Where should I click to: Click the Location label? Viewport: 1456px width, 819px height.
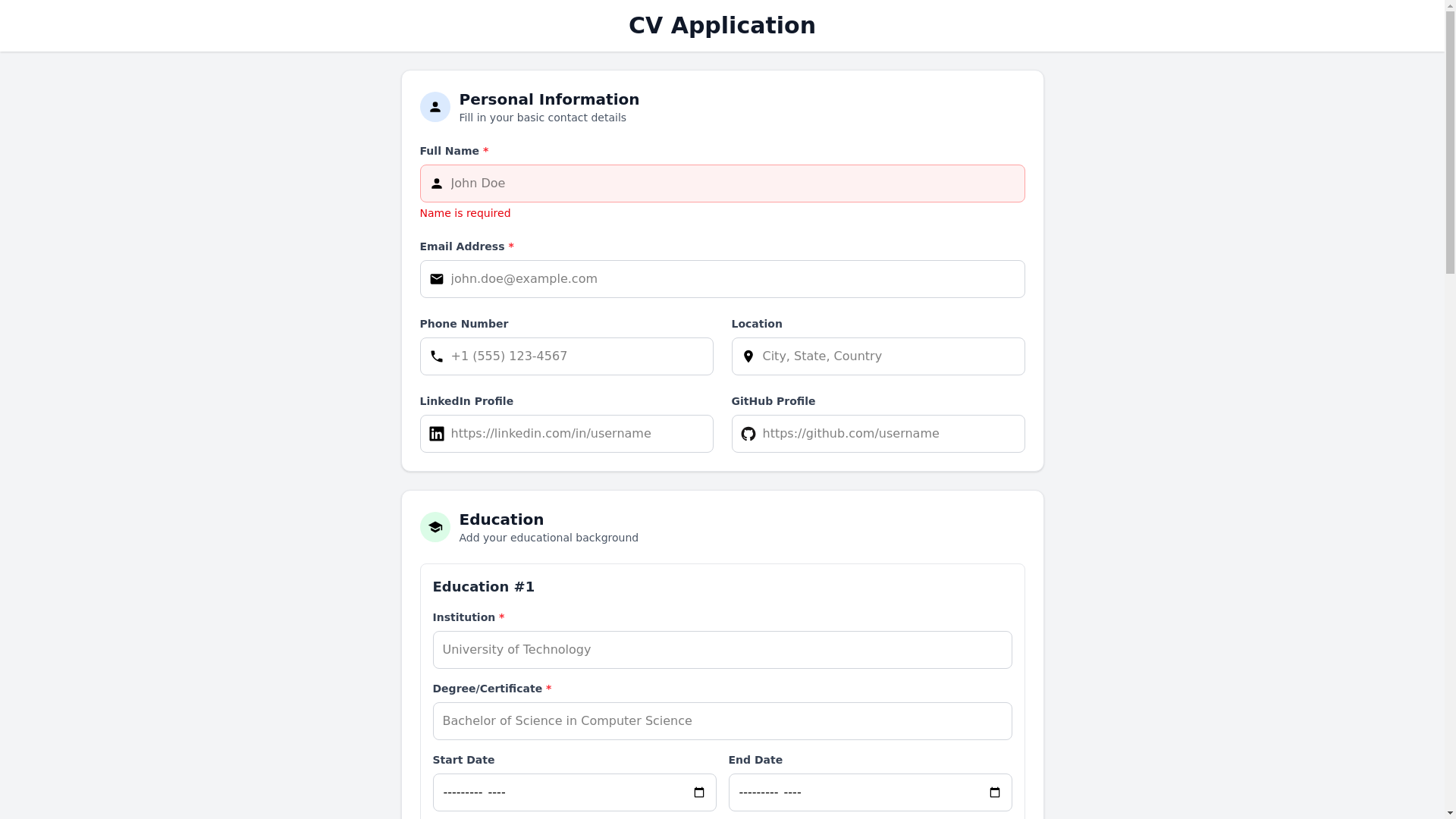click(756, 324)
